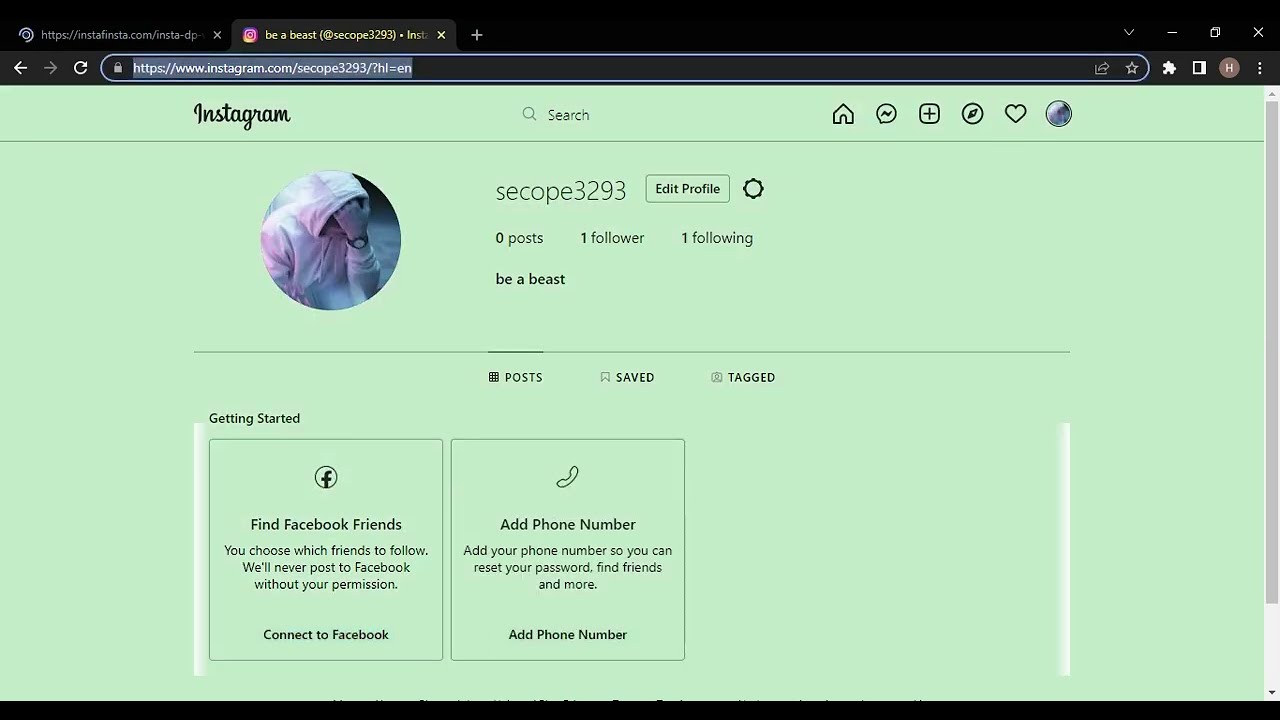View the 1 follower list
The height and width of the screenshot is (720, 1280).
point(612,238)
